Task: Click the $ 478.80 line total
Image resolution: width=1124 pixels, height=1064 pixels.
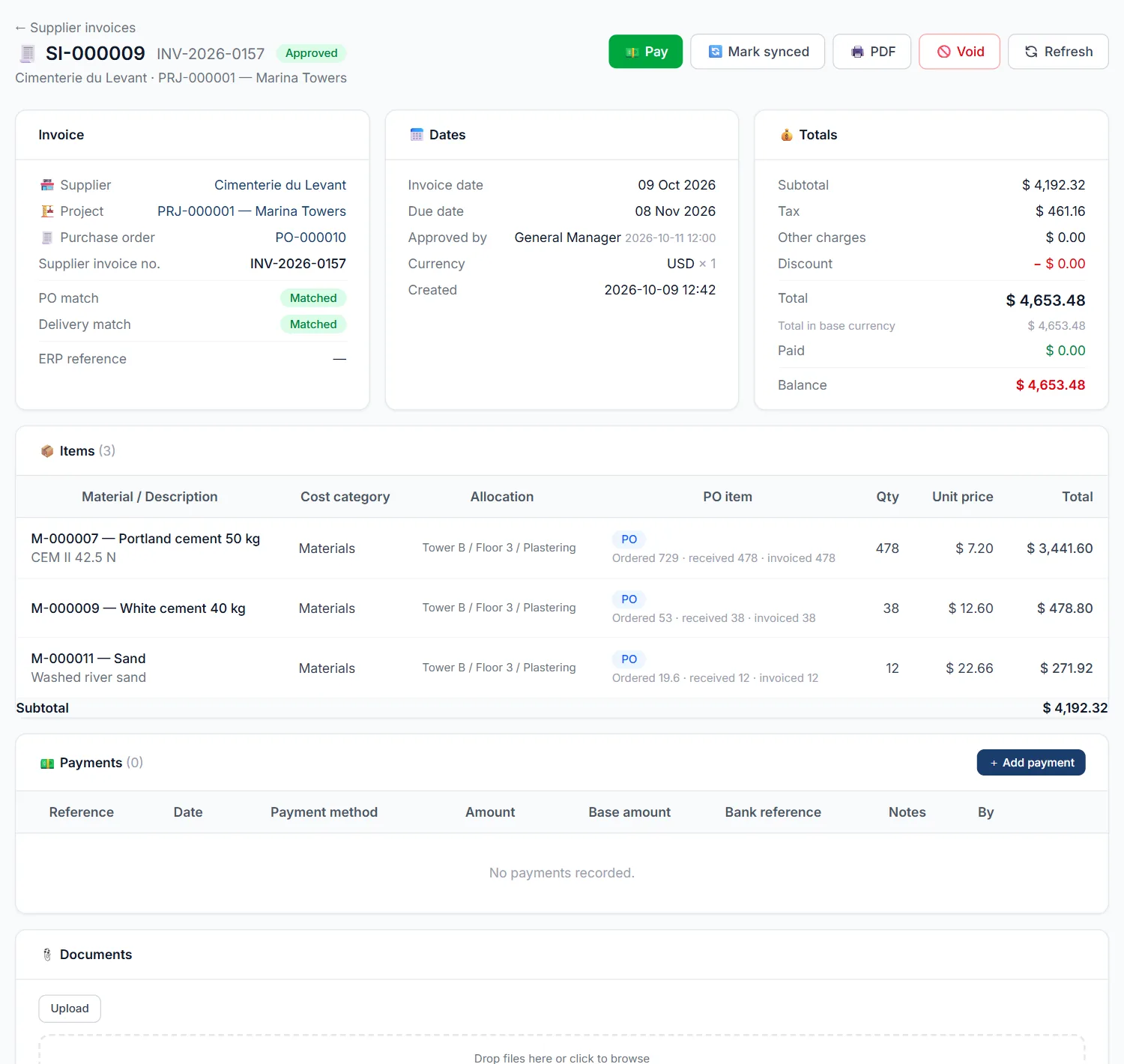Action: pos(1065,608)
